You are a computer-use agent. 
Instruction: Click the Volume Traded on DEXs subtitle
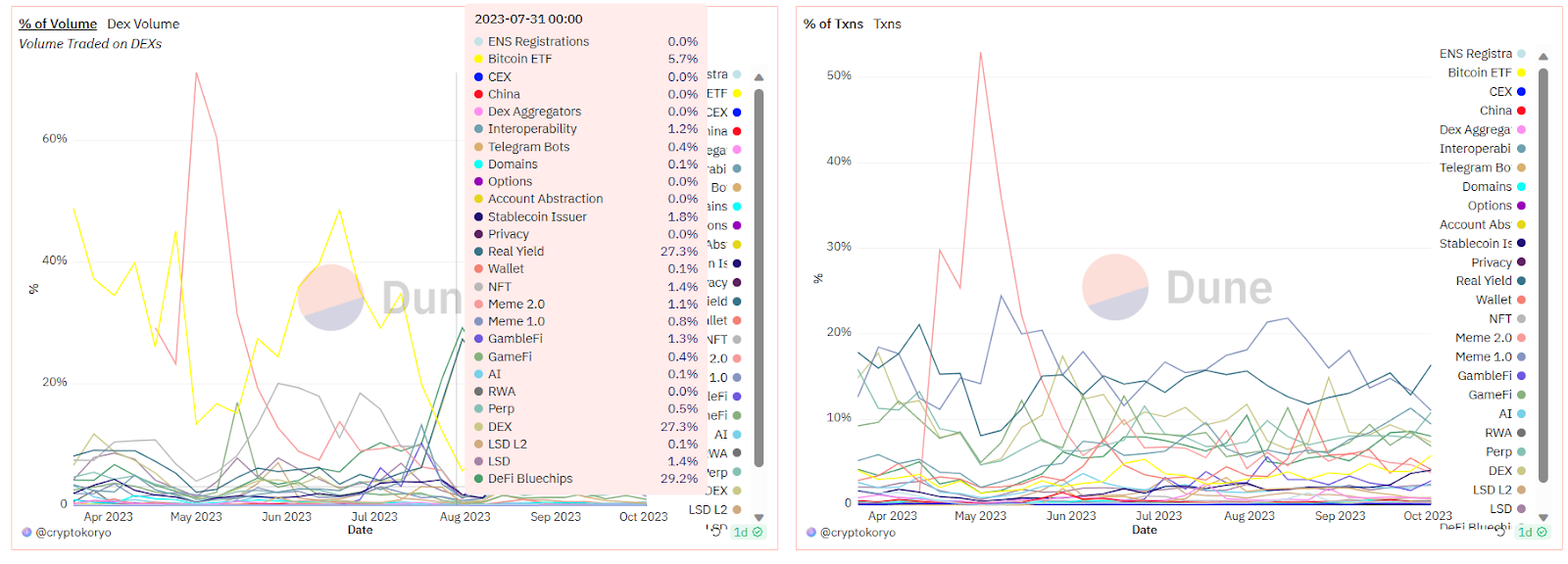click(90, 44)
